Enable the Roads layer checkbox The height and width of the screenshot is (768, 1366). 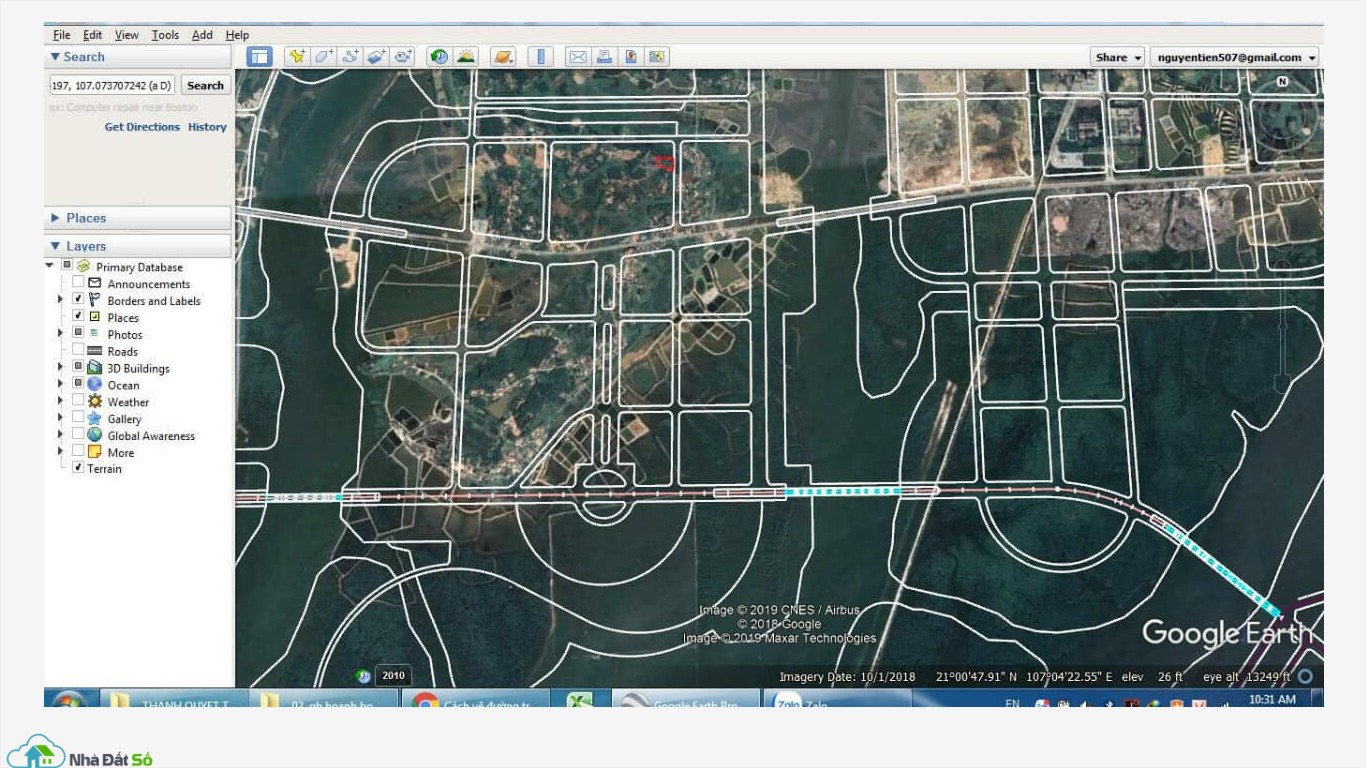78,351
